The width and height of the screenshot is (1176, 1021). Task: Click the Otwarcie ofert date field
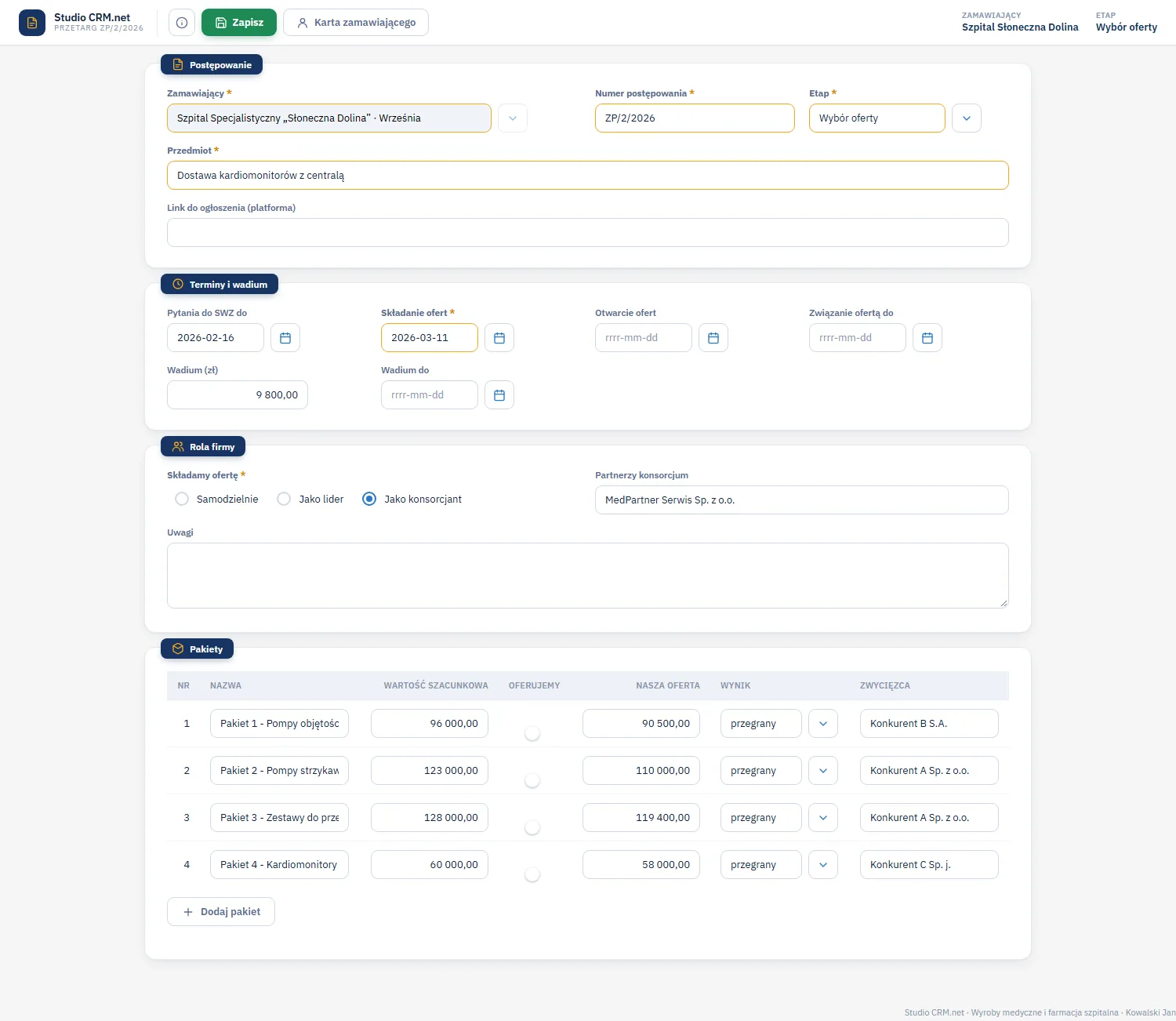(644, 338)
